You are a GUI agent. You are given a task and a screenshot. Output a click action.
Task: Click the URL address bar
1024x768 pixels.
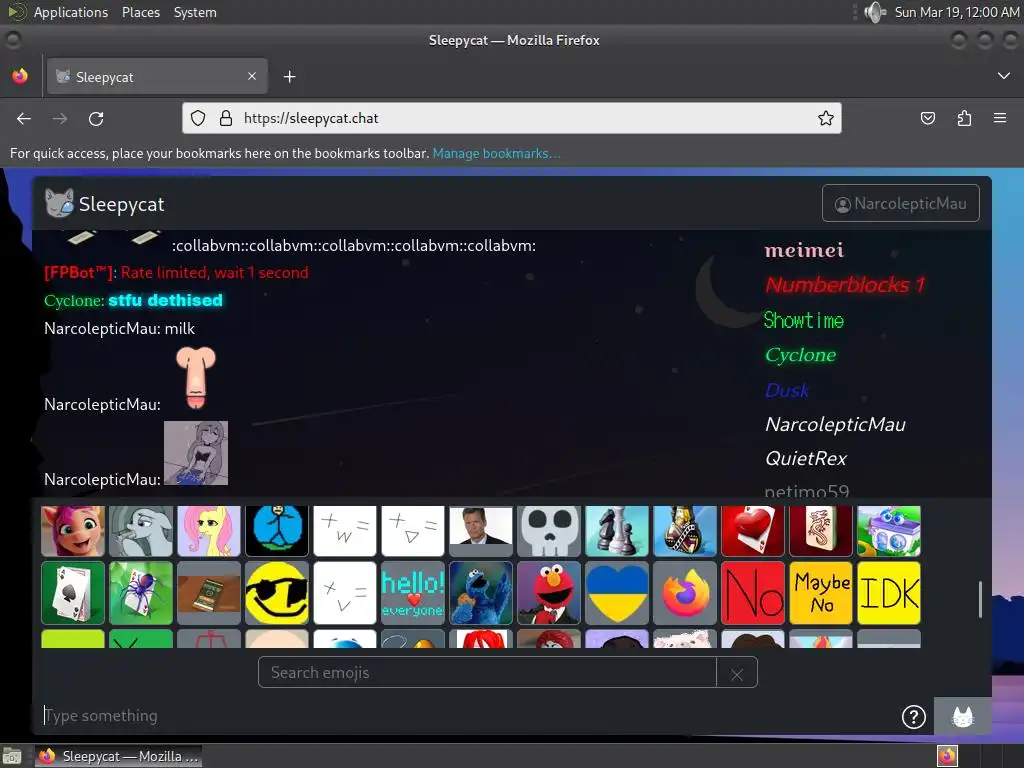coord(511,118)
